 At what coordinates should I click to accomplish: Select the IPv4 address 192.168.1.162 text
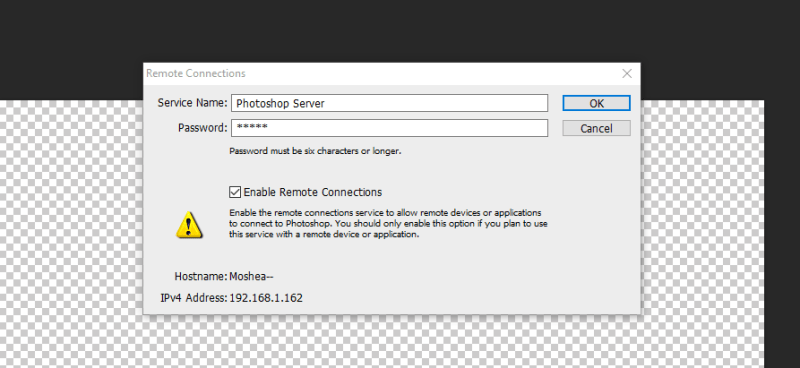(266, 298)
